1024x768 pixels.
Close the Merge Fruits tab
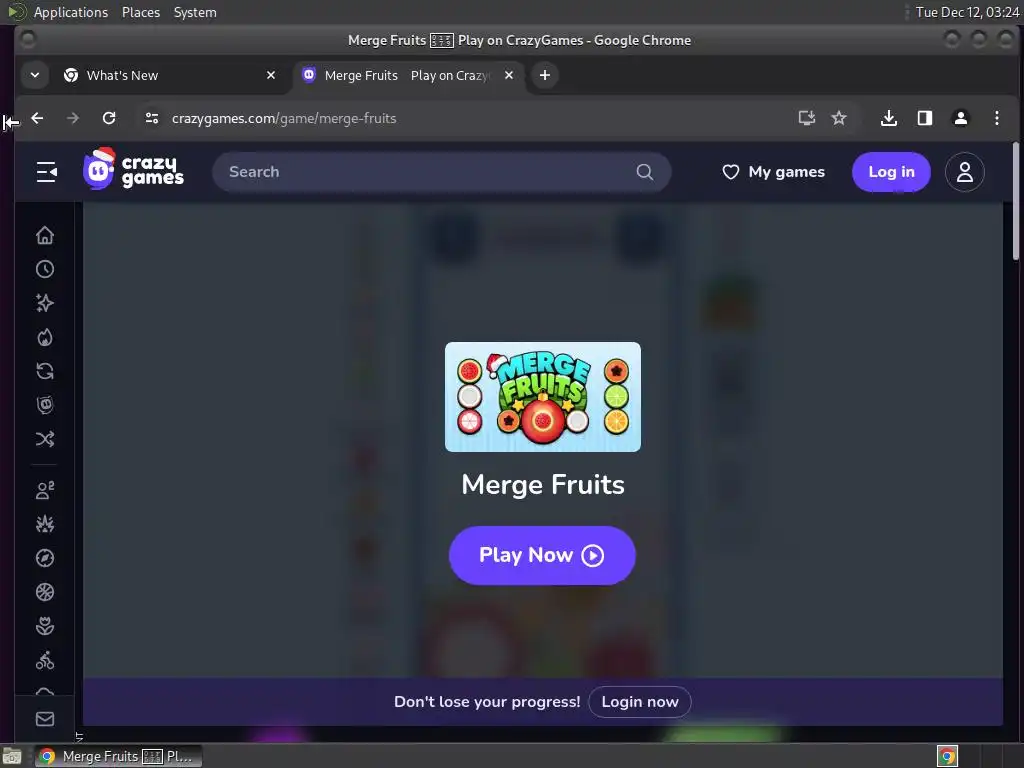click(x=509, y=75)
